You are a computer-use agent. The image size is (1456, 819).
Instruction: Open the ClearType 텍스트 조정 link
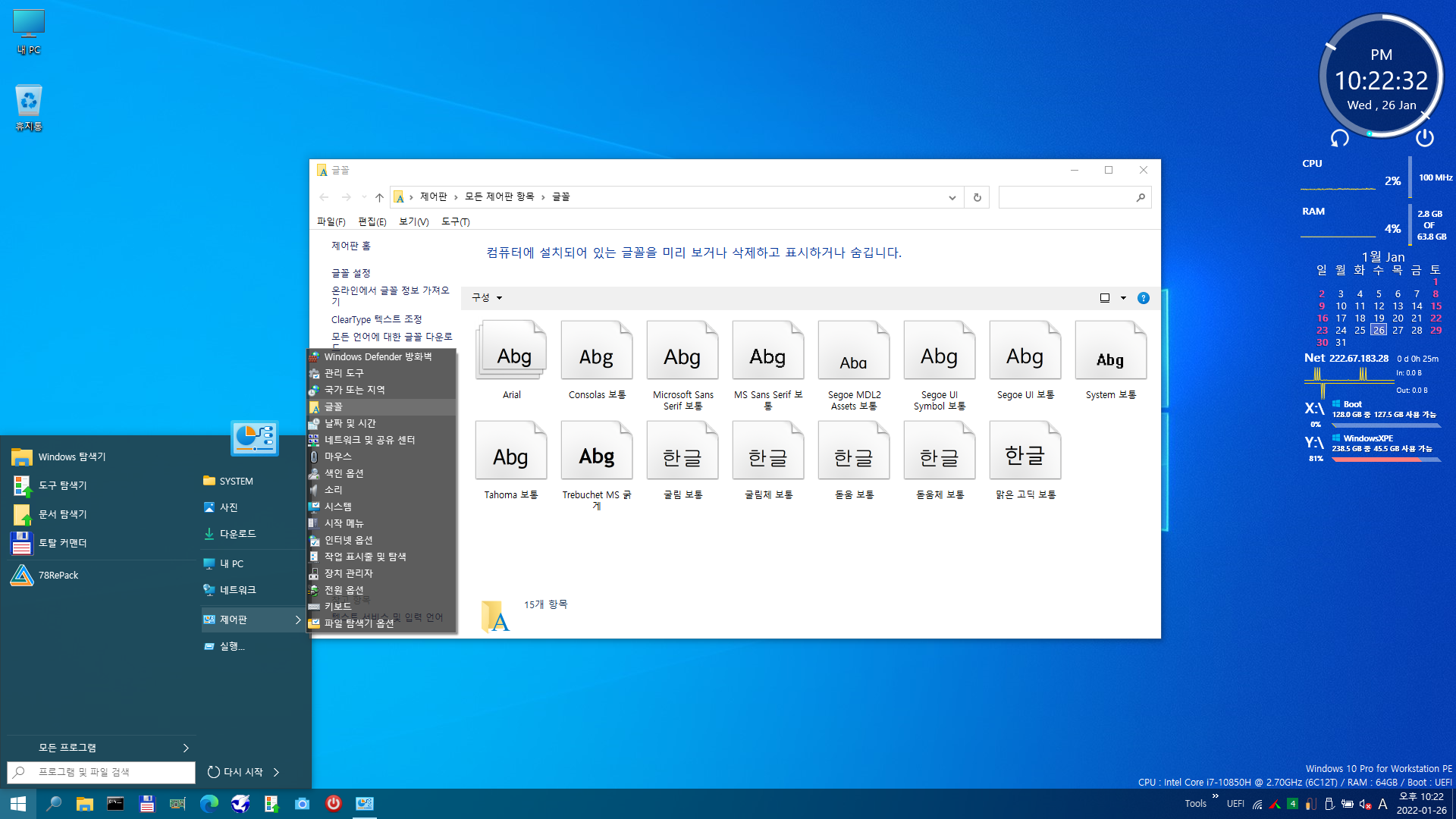pos(376,319)
